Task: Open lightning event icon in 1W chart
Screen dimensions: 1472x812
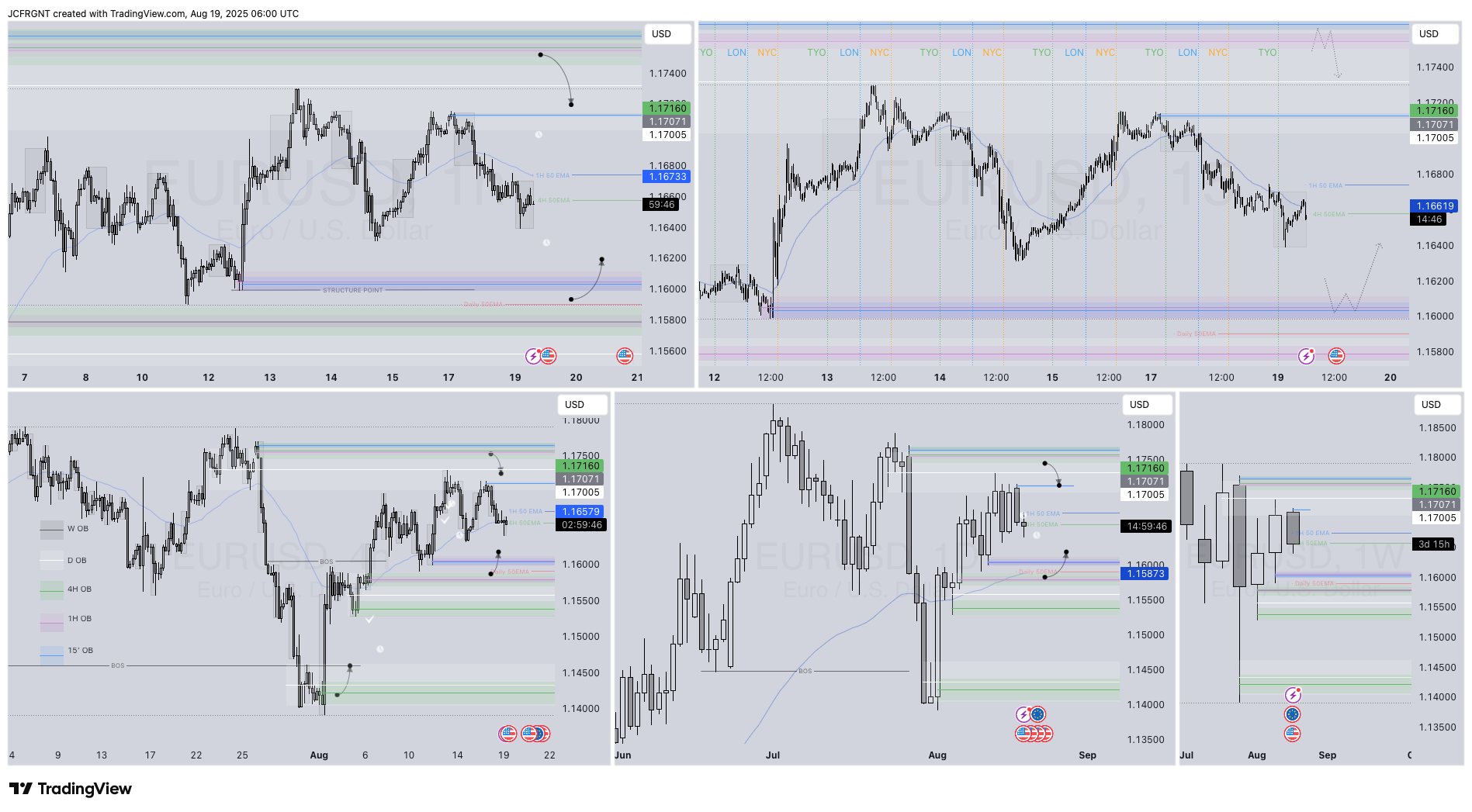Action: point(1293,695)
